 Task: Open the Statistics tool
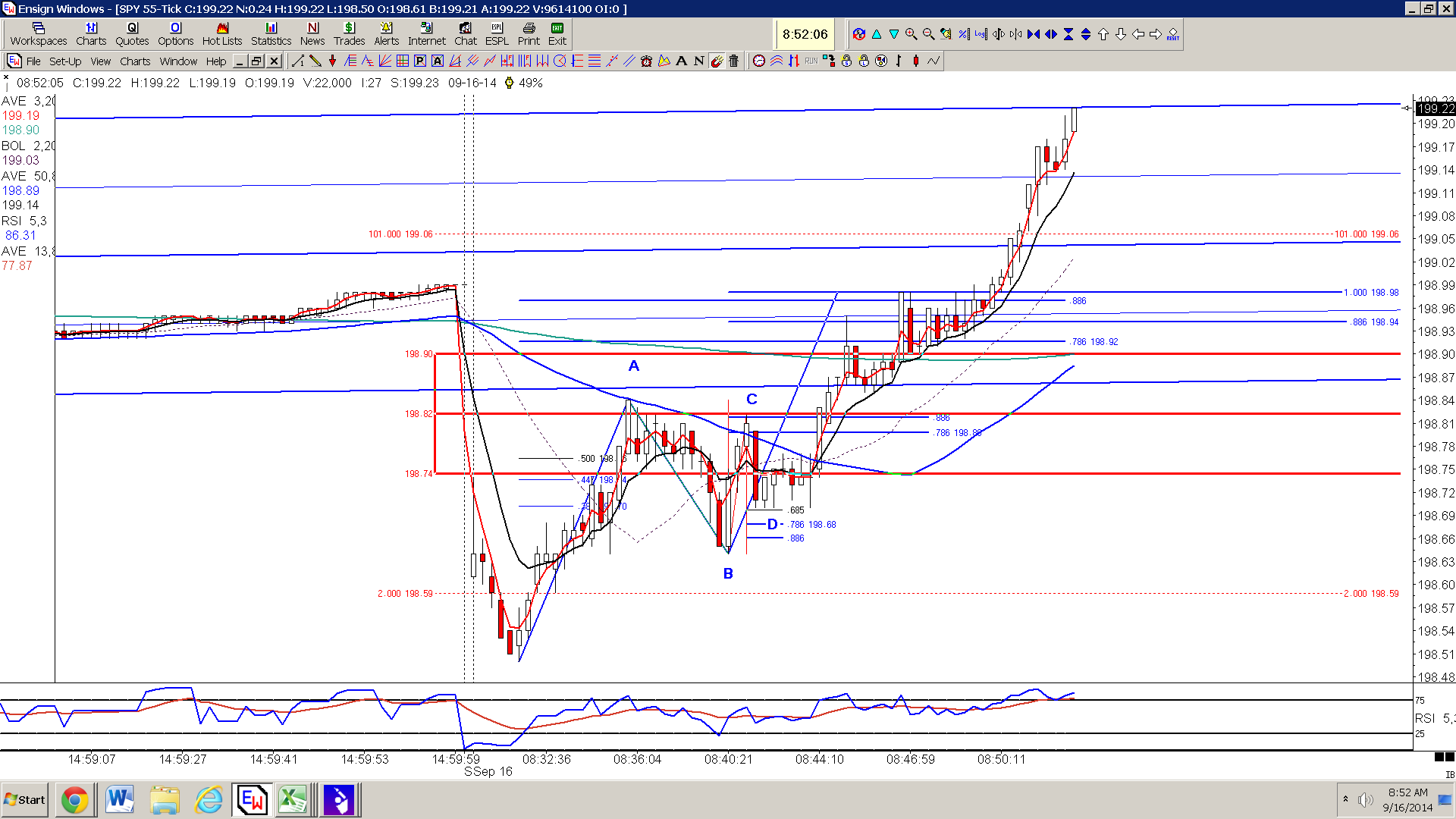pyautogui.click(x=271, y=34)
